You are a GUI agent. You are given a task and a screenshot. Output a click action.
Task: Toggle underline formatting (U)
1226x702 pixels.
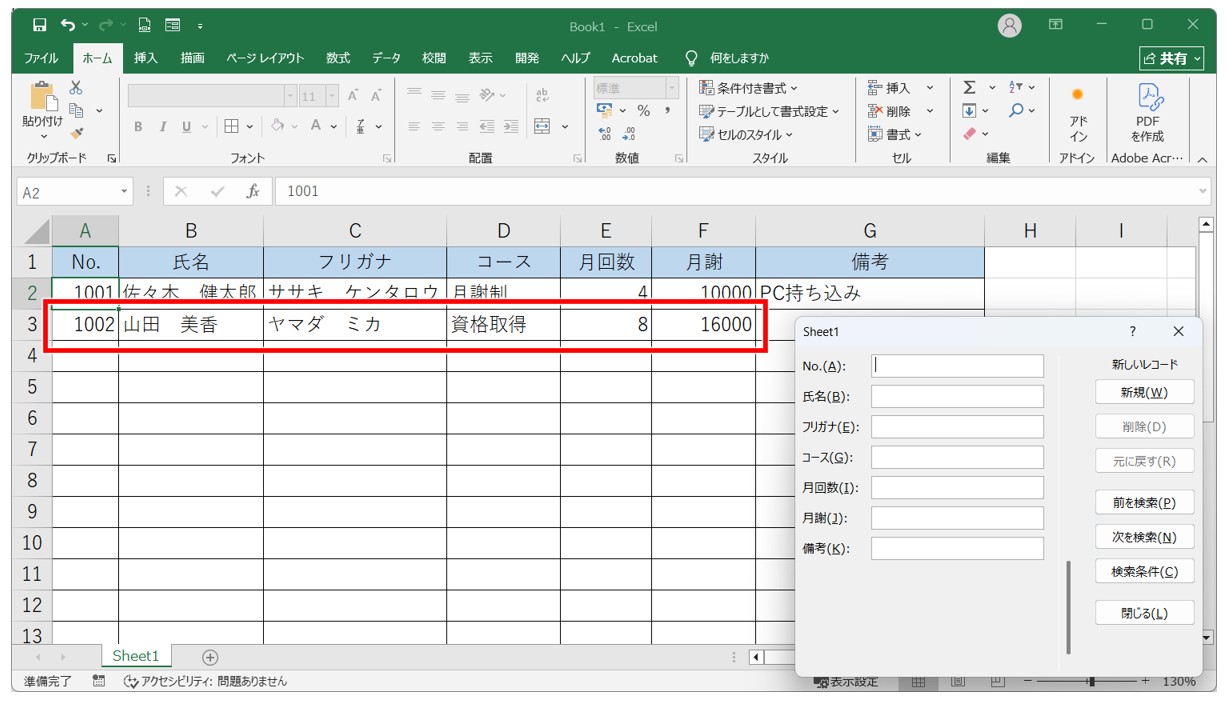(186, 126)
